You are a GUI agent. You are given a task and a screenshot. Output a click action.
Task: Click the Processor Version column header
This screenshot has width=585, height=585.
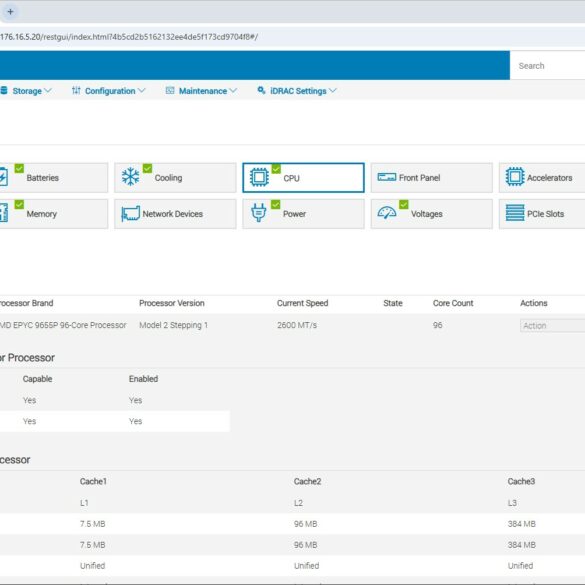coord(172,303)
